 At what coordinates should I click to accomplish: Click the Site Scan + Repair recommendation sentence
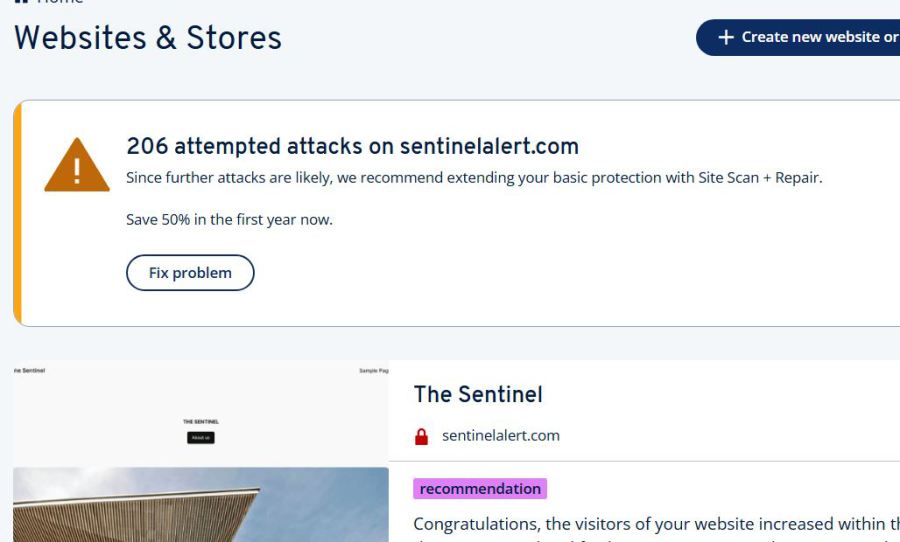(473, 178)
